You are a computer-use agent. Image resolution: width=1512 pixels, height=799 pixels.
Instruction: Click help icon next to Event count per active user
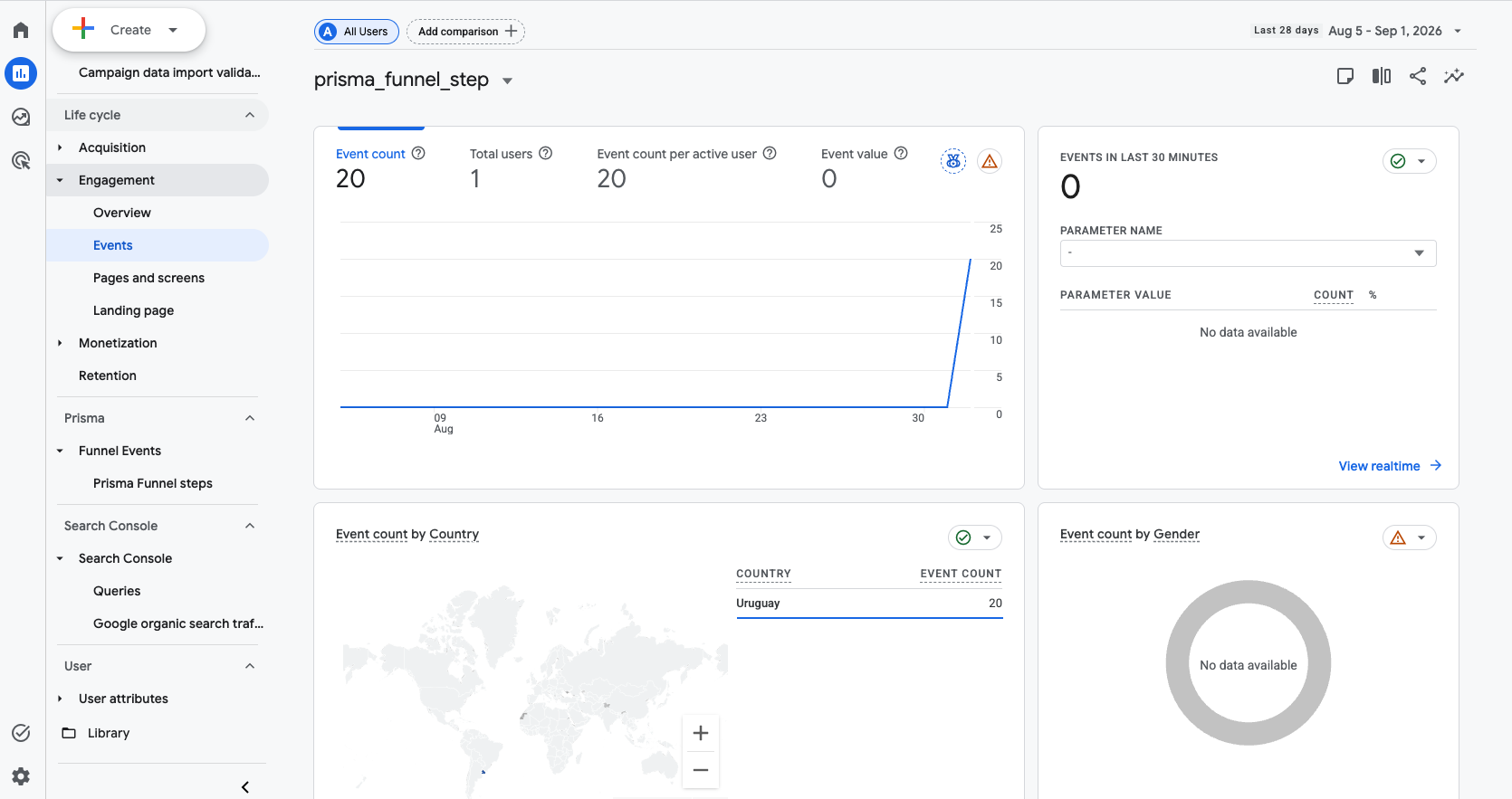pos(770,153)
